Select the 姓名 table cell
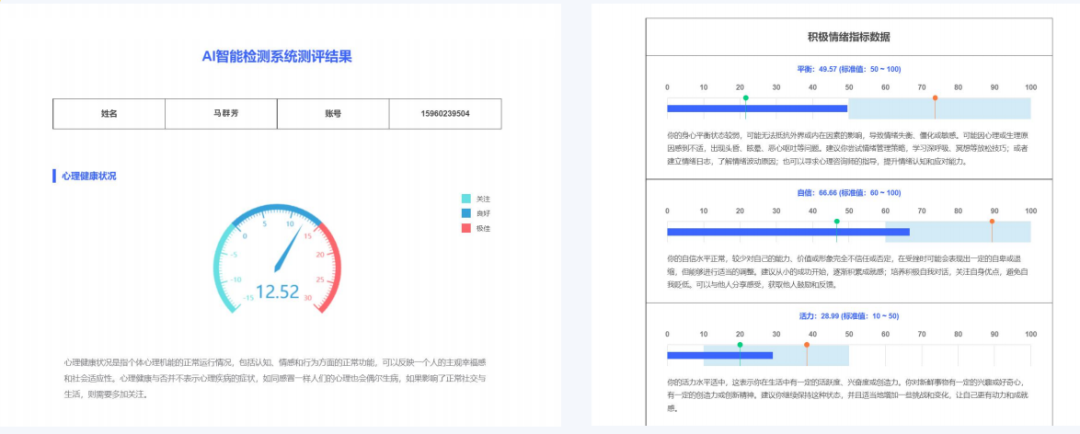Screen dimensions: 1080x434 tap(109, 114)
